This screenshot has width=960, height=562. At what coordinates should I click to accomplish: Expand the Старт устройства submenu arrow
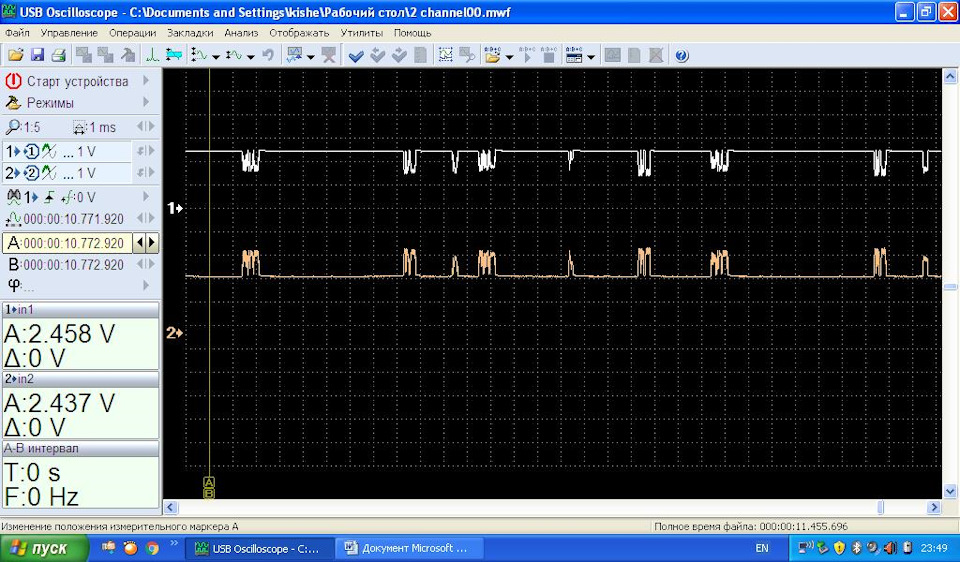tap(146, 81)
